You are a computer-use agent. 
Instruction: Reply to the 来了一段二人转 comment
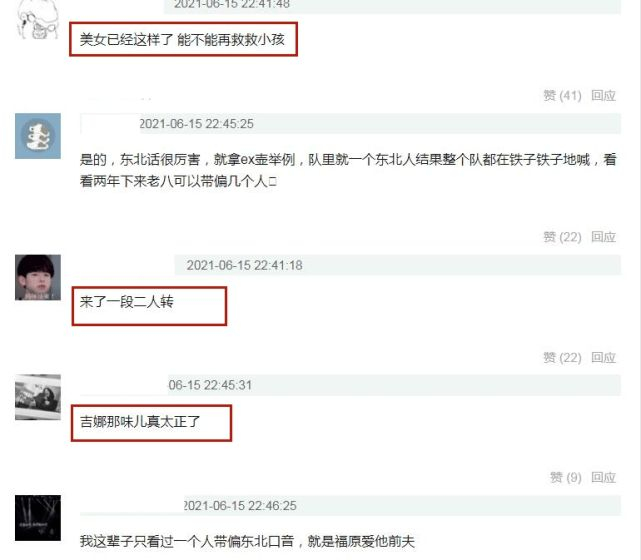point(603,358)
